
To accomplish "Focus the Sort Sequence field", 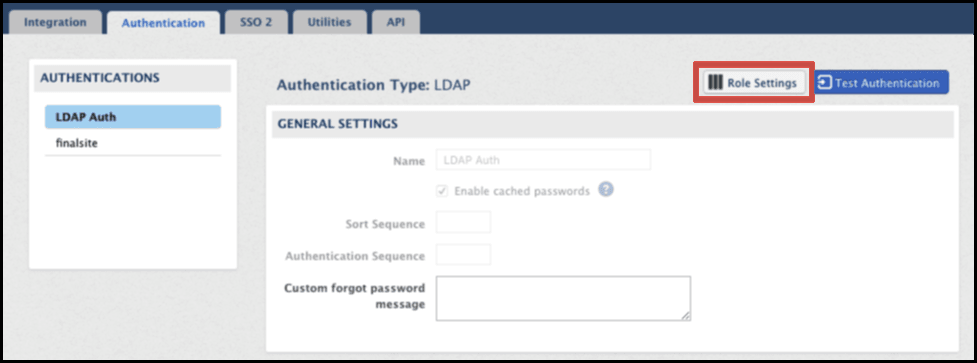I will tap(463, 223).
